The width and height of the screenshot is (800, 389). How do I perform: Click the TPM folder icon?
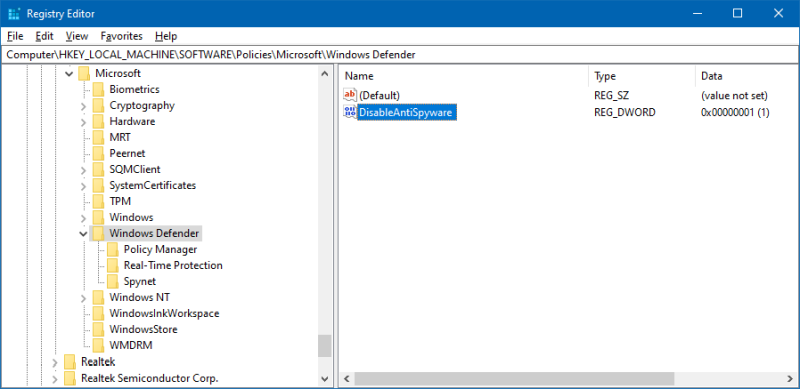pyautogui.click(x=98, y=202)
